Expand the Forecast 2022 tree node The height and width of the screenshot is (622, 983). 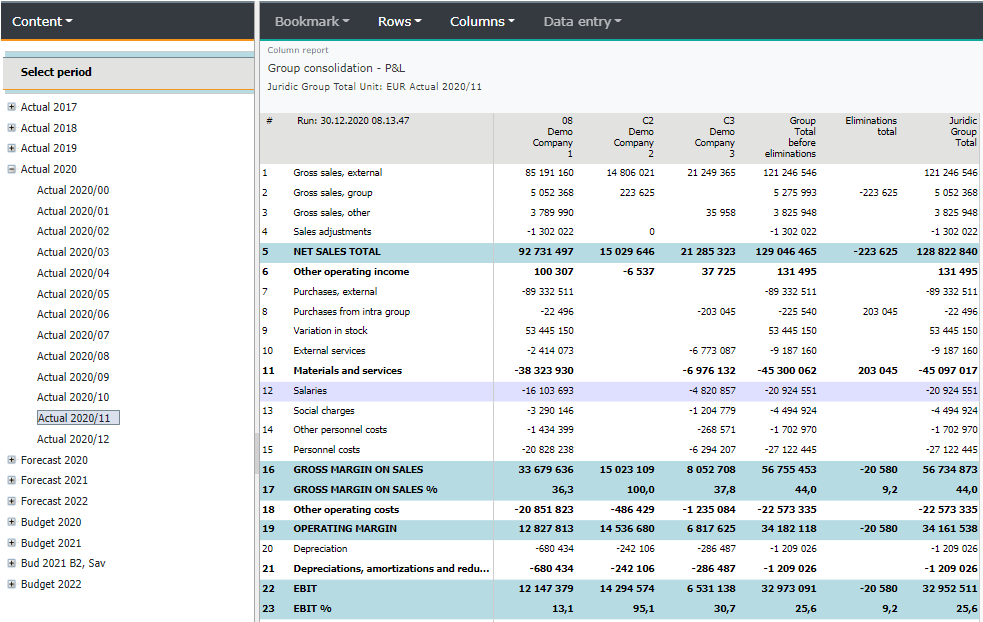click(11, 501)
